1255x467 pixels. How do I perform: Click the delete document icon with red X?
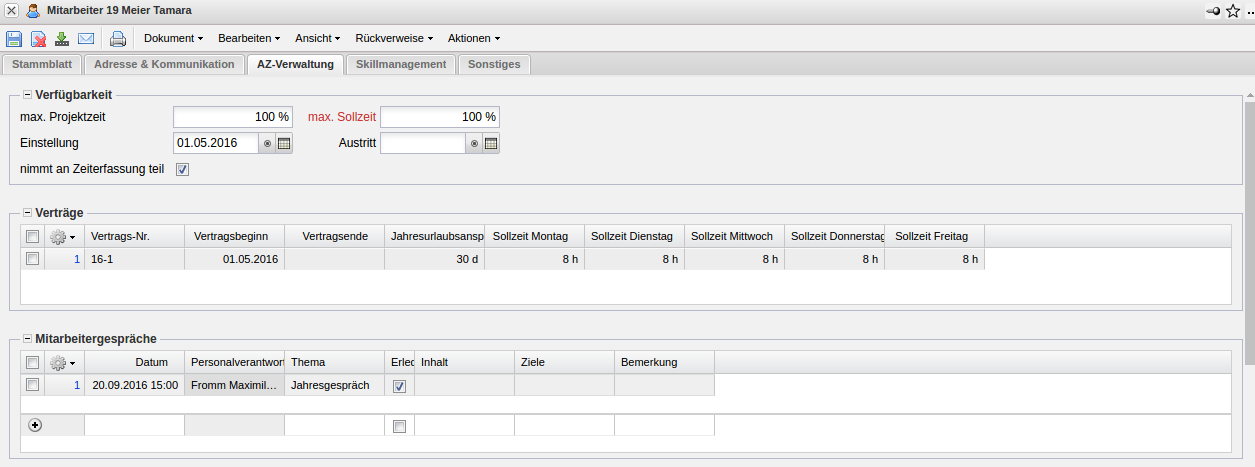click(38, 39)
